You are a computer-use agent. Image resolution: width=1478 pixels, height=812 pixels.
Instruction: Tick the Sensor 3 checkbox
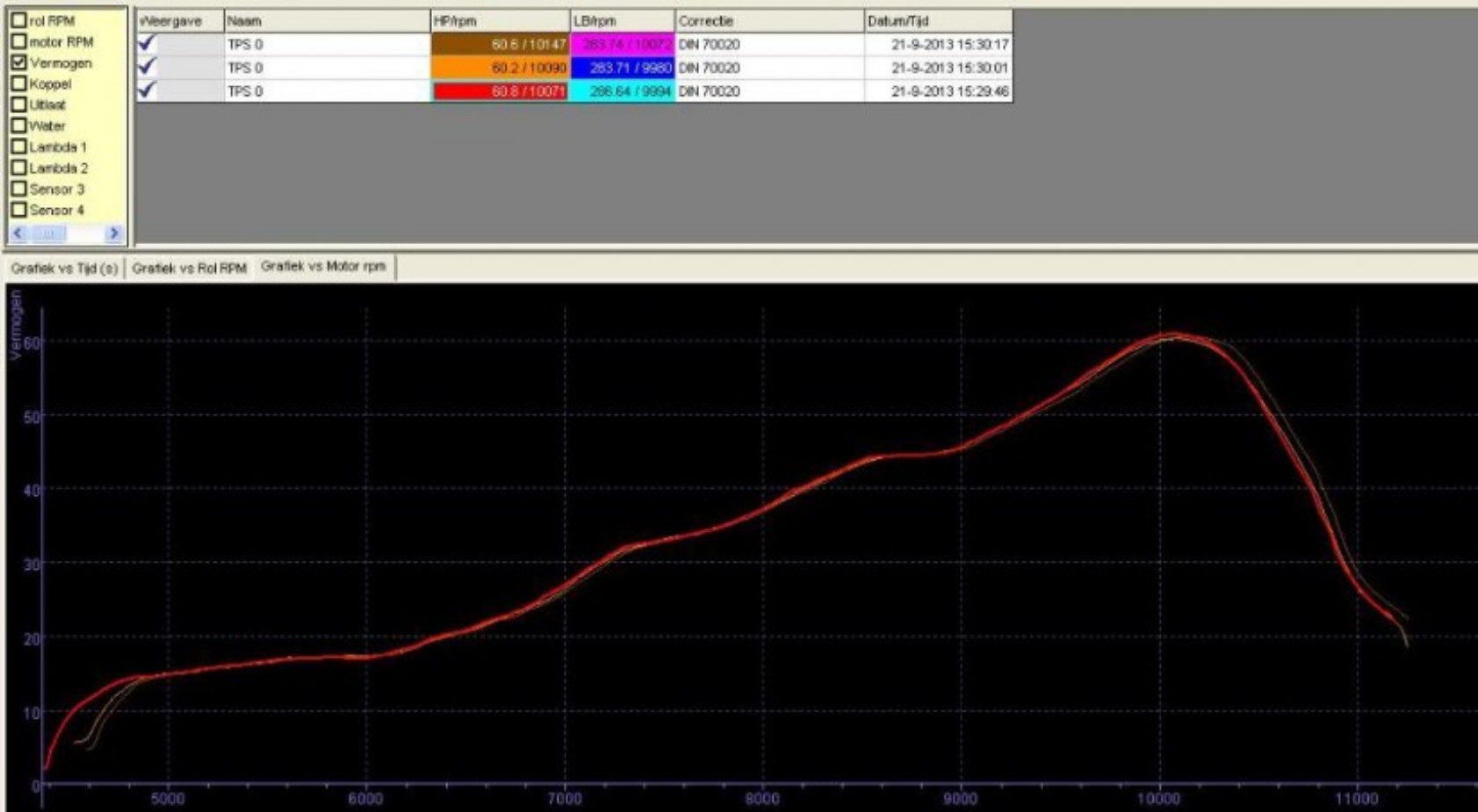coord(18,189)
